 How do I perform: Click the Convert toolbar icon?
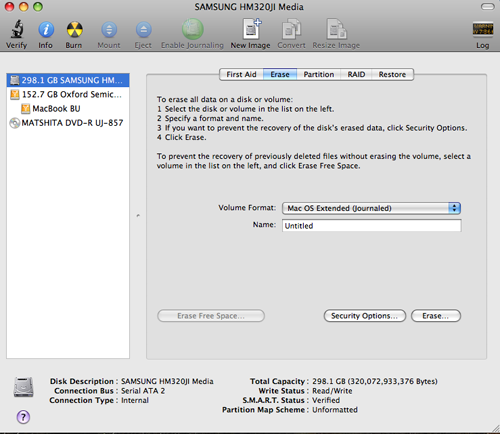click(x=291, y=29)
